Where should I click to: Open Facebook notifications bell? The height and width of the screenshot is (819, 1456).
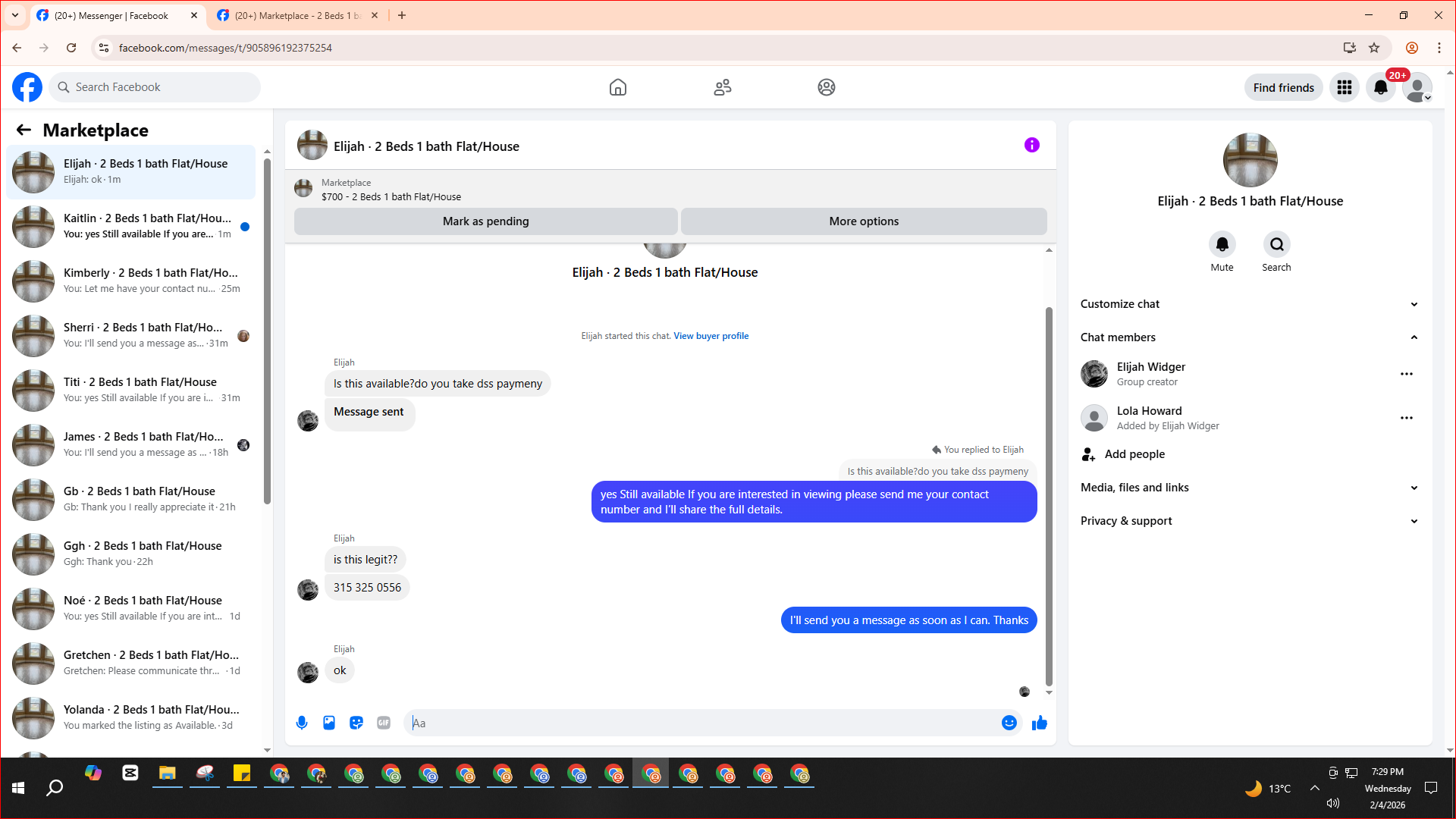1380,87
